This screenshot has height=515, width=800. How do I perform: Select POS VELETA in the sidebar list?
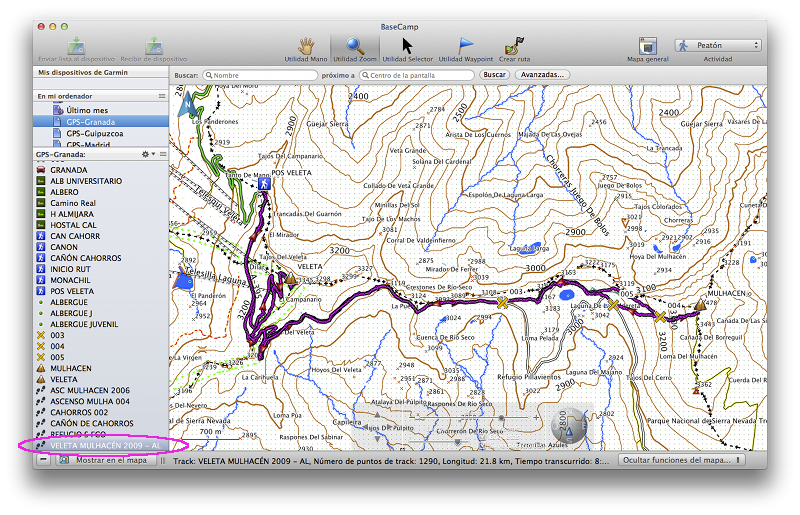click(x=101, y=291)
